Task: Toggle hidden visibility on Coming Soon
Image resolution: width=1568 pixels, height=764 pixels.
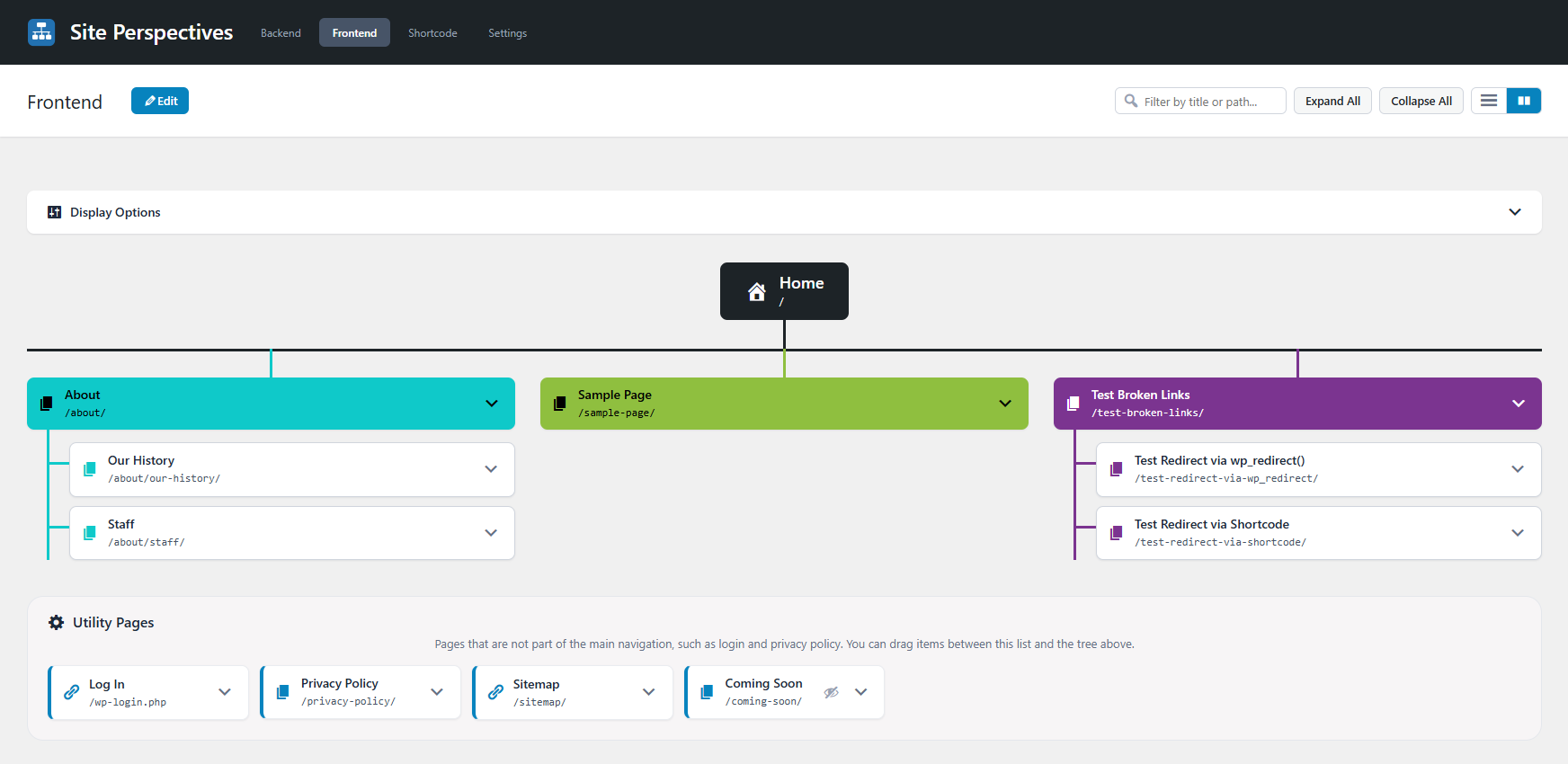Action: [x=832, y=692]
